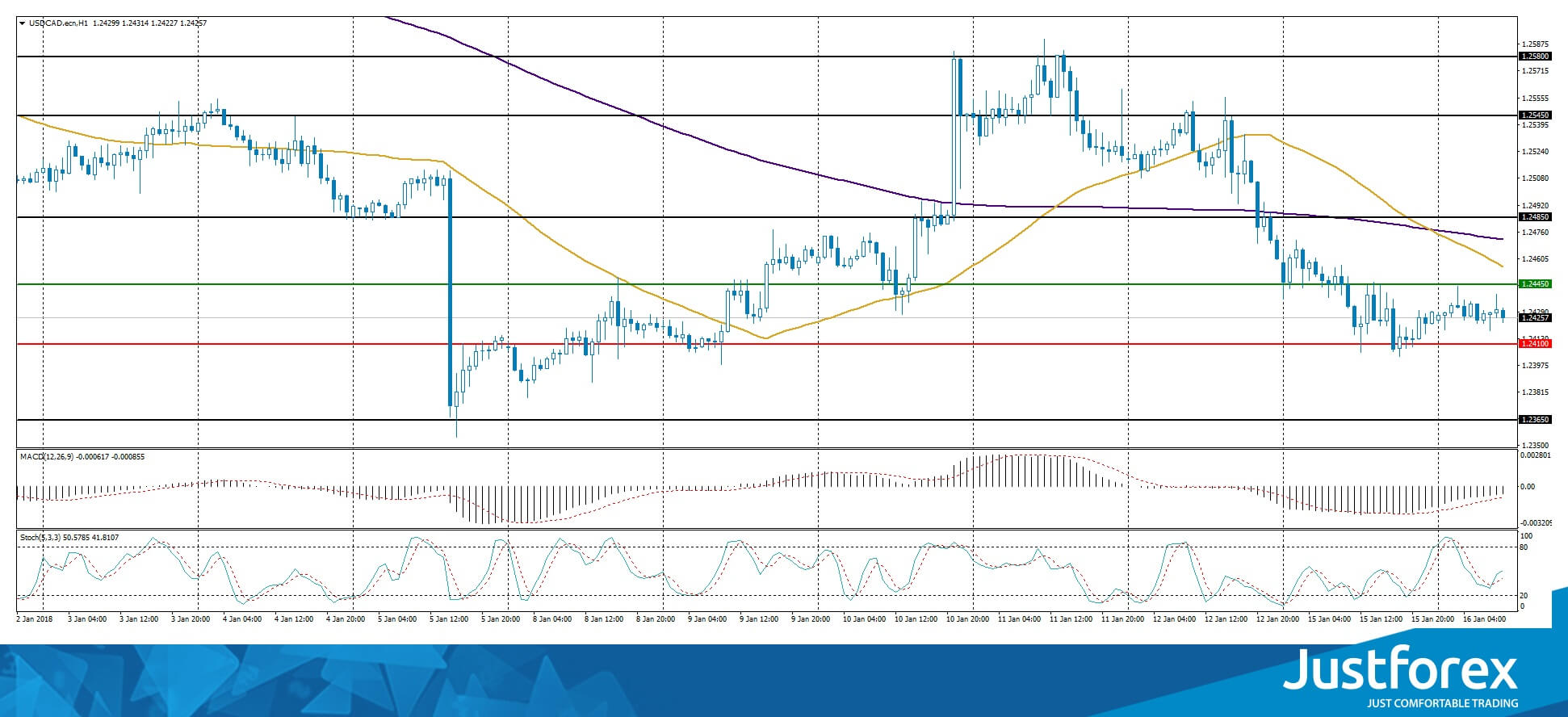This screenshot has width=1568, height=717.
Task: Click the 12 Jan 04:00 time label
Action: [x=1174, y=619]
